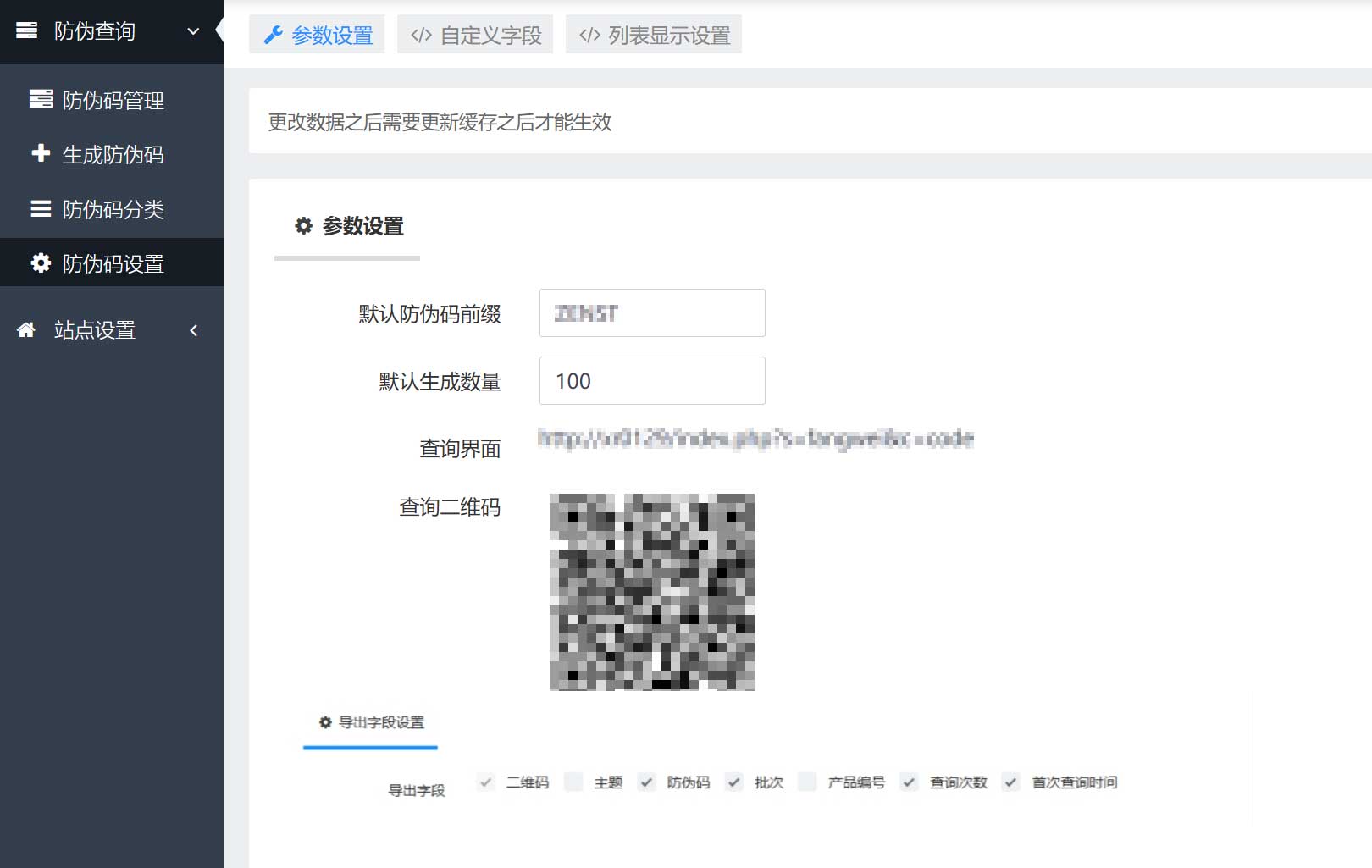Toggle the 批次 export checkbox
Viewport: 1372px width, 868px height.
[733, 782]
